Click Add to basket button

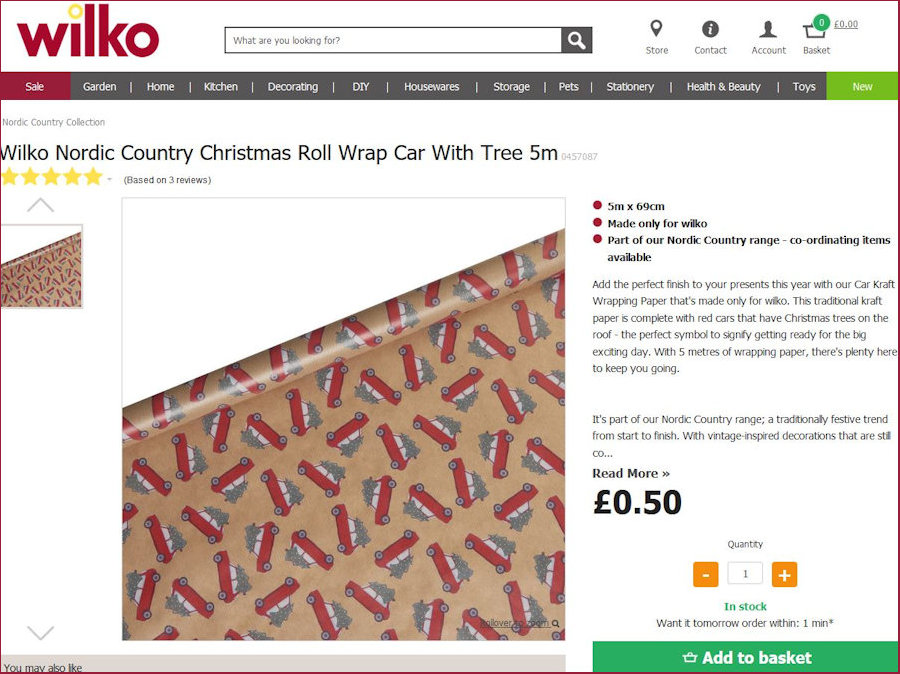[745, 657]
